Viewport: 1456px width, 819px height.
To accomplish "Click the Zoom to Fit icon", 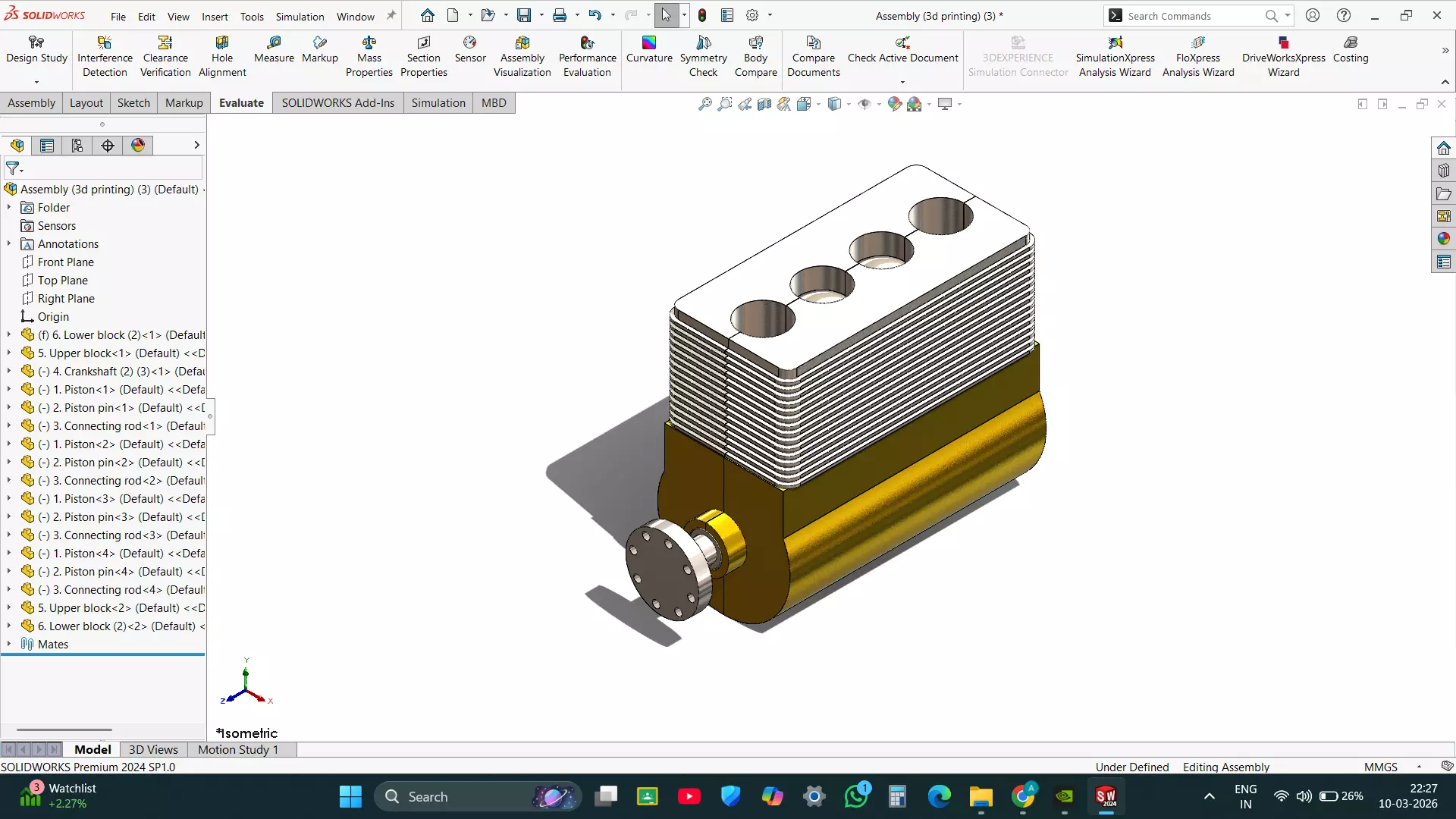I will [x=704, y=104].
